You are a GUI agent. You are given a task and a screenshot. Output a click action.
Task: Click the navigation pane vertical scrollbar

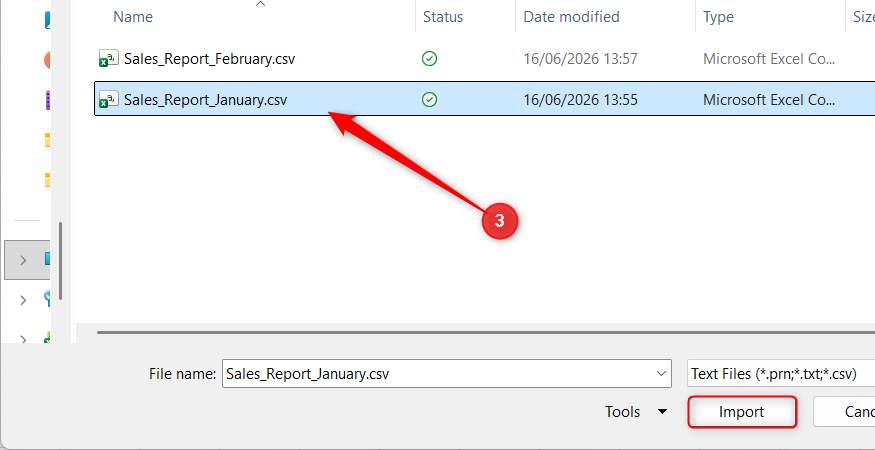pyautogui.click(x=61, y=261)
